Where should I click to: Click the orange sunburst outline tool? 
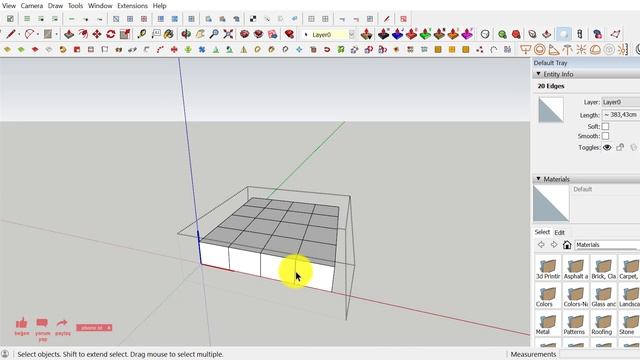[x=581, y=50]
